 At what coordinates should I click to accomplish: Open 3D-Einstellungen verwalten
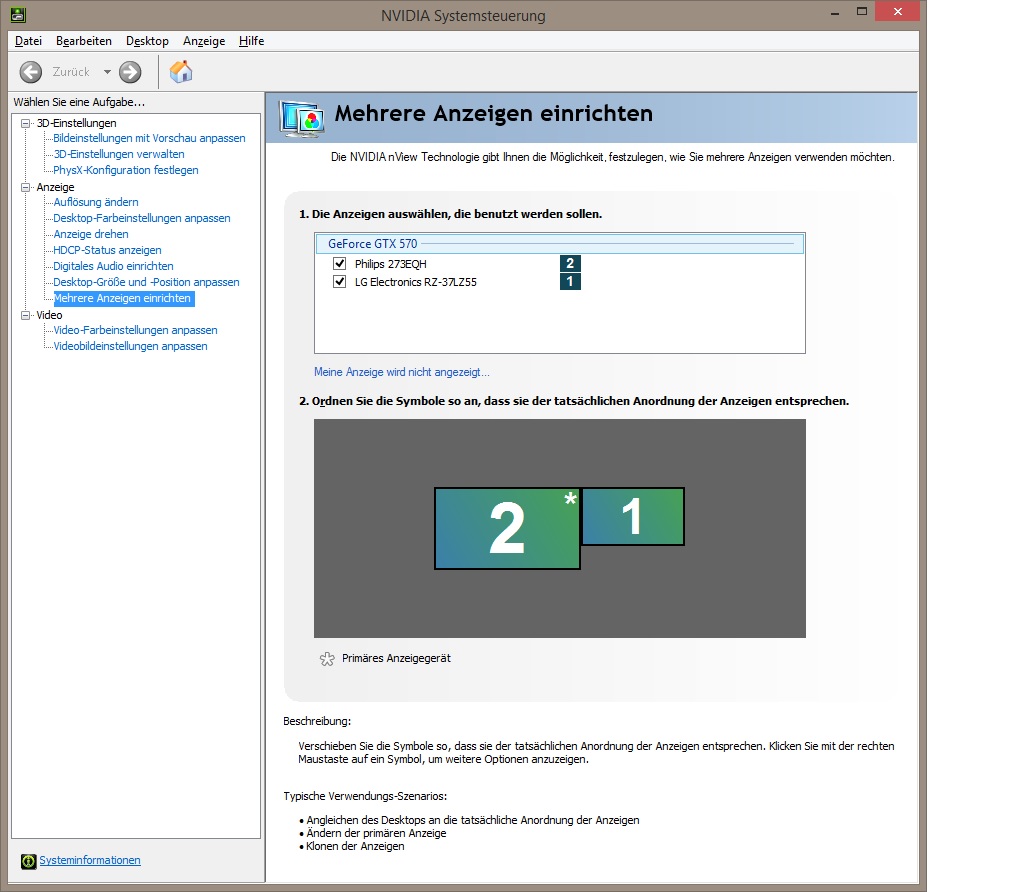pyautogui.click(x=119, y=154)
